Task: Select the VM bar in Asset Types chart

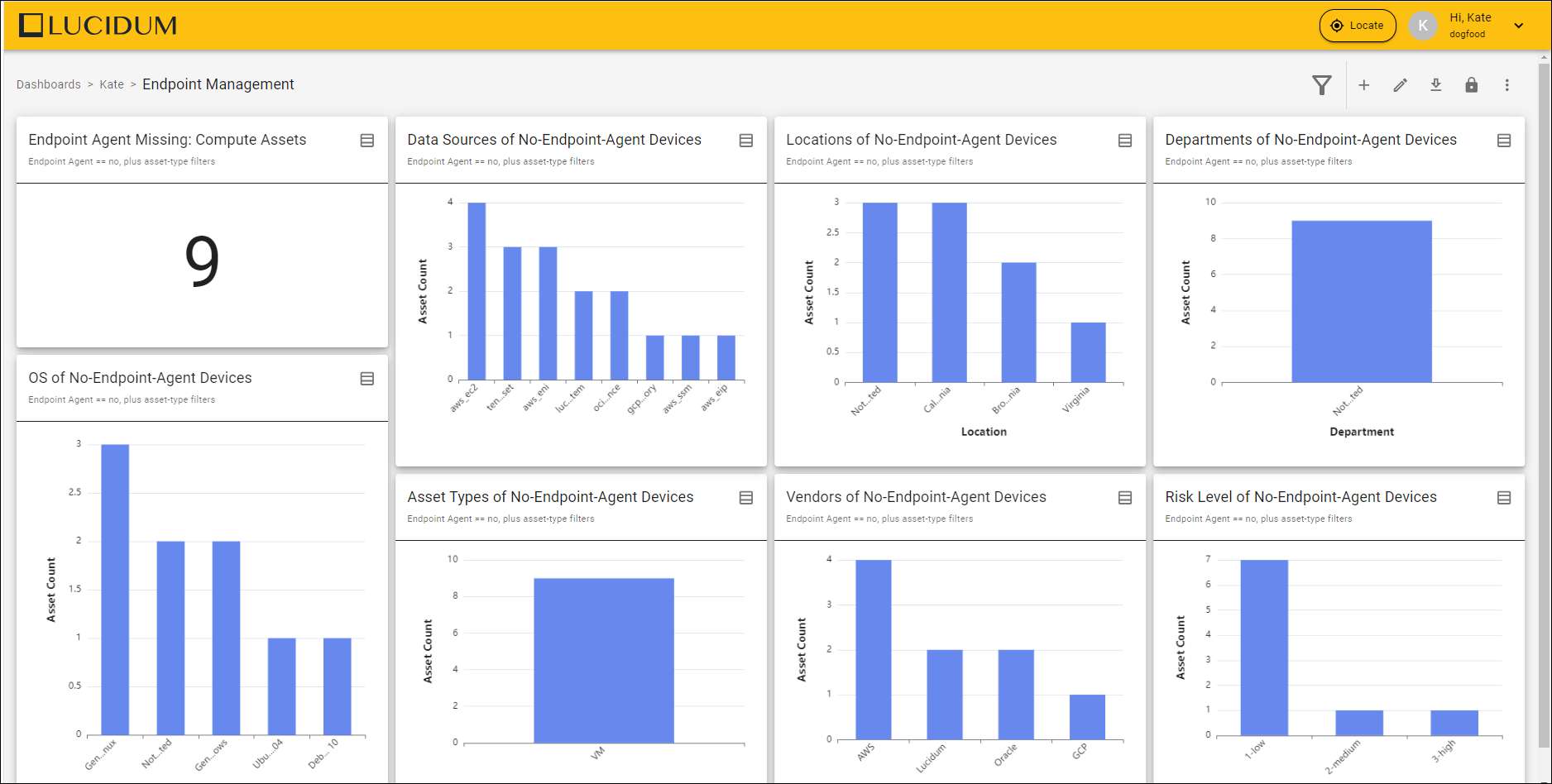Action: [604, 660]
